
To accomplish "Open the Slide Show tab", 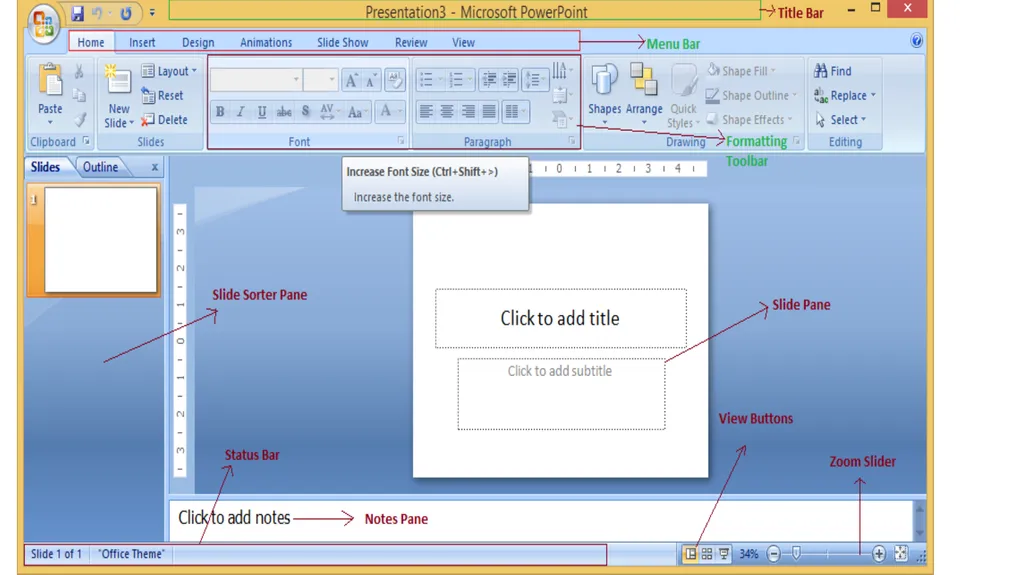I will [x=343, y=42].
